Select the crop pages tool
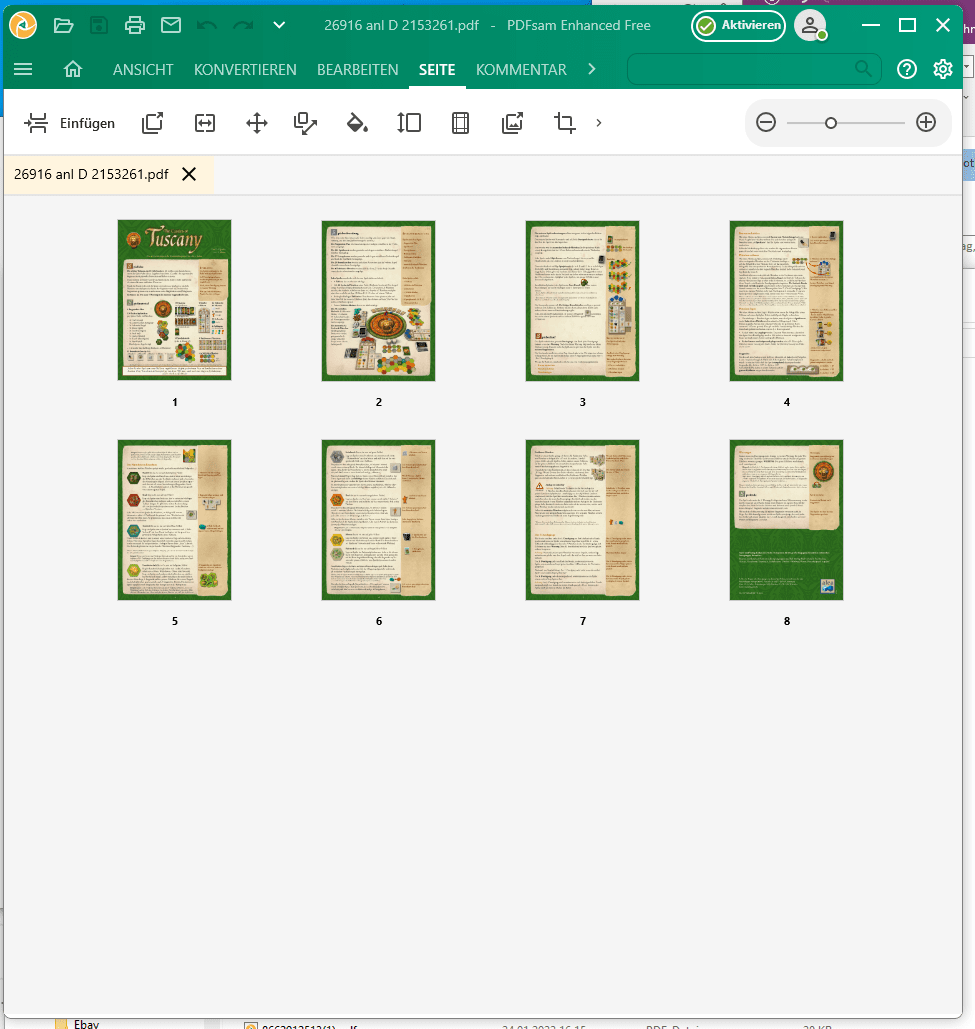Viewport: 975px width, 1029px height. [x=564, y=123]
